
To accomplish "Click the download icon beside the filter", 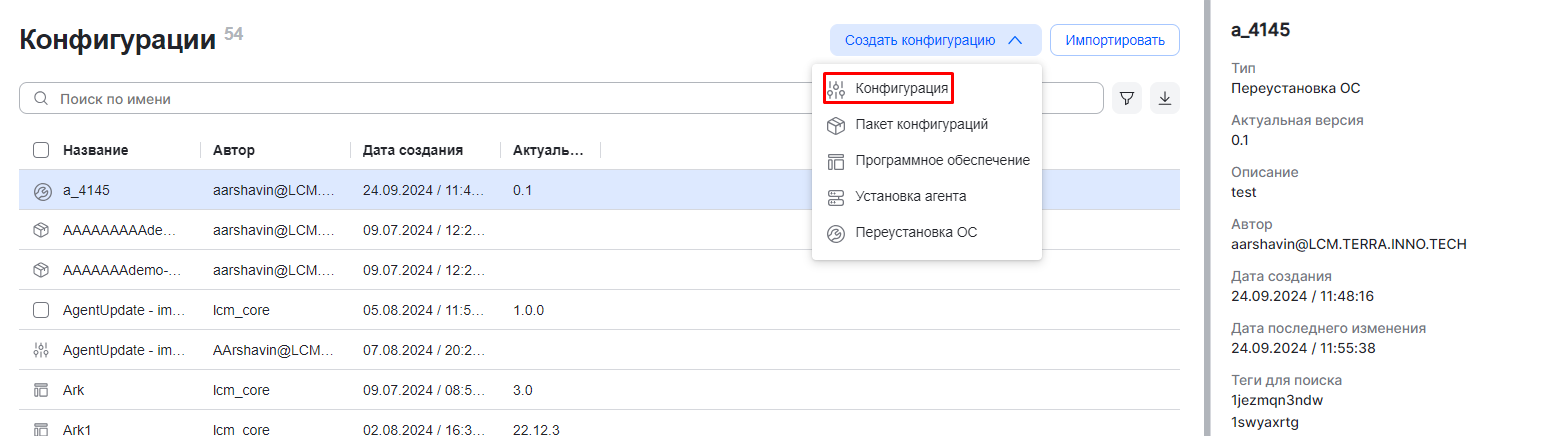I will (x=1165, y=99).
